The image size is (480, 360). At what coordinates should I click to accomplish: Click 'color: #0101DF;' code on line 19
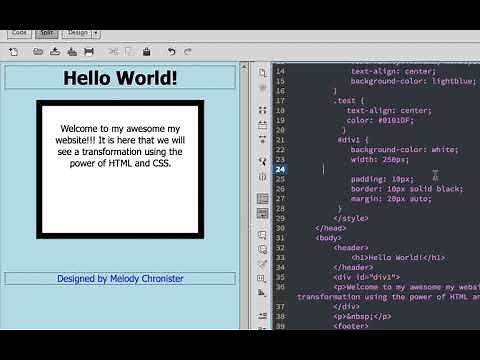click(x=380, y=120)
